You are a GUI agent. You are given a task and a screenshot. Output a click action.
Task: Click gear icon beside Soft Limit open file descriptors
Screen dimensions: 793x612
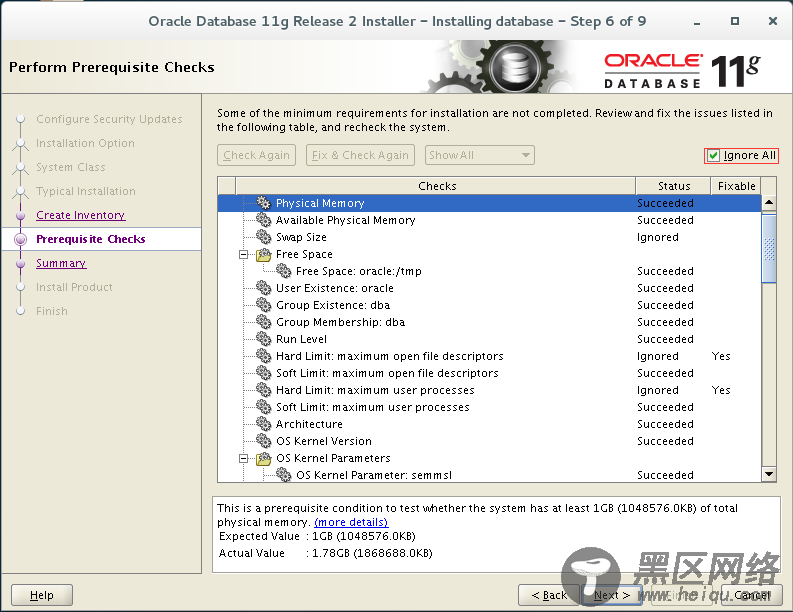[x=263, y=373]
